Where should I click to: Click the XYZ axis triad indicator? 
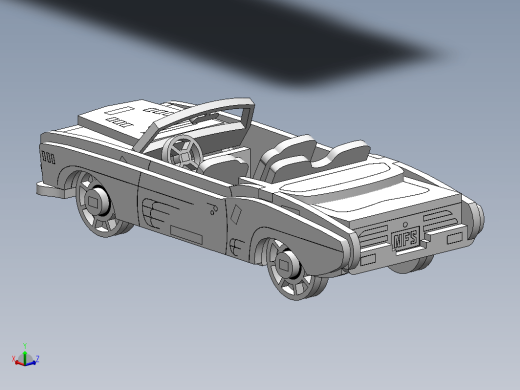(x=25, y=355)
